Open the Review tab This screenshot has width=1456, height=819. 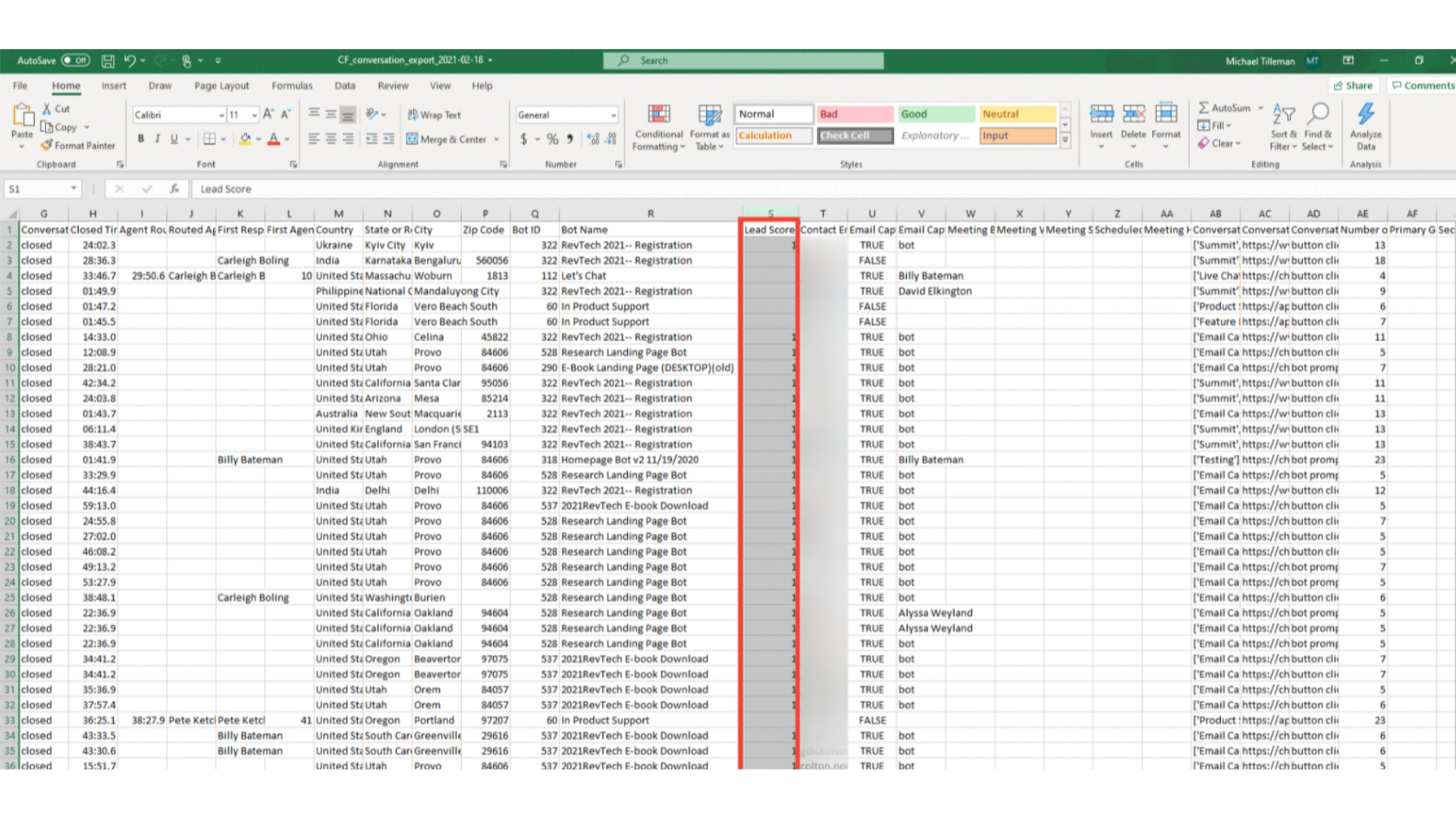tap(393, 86)
